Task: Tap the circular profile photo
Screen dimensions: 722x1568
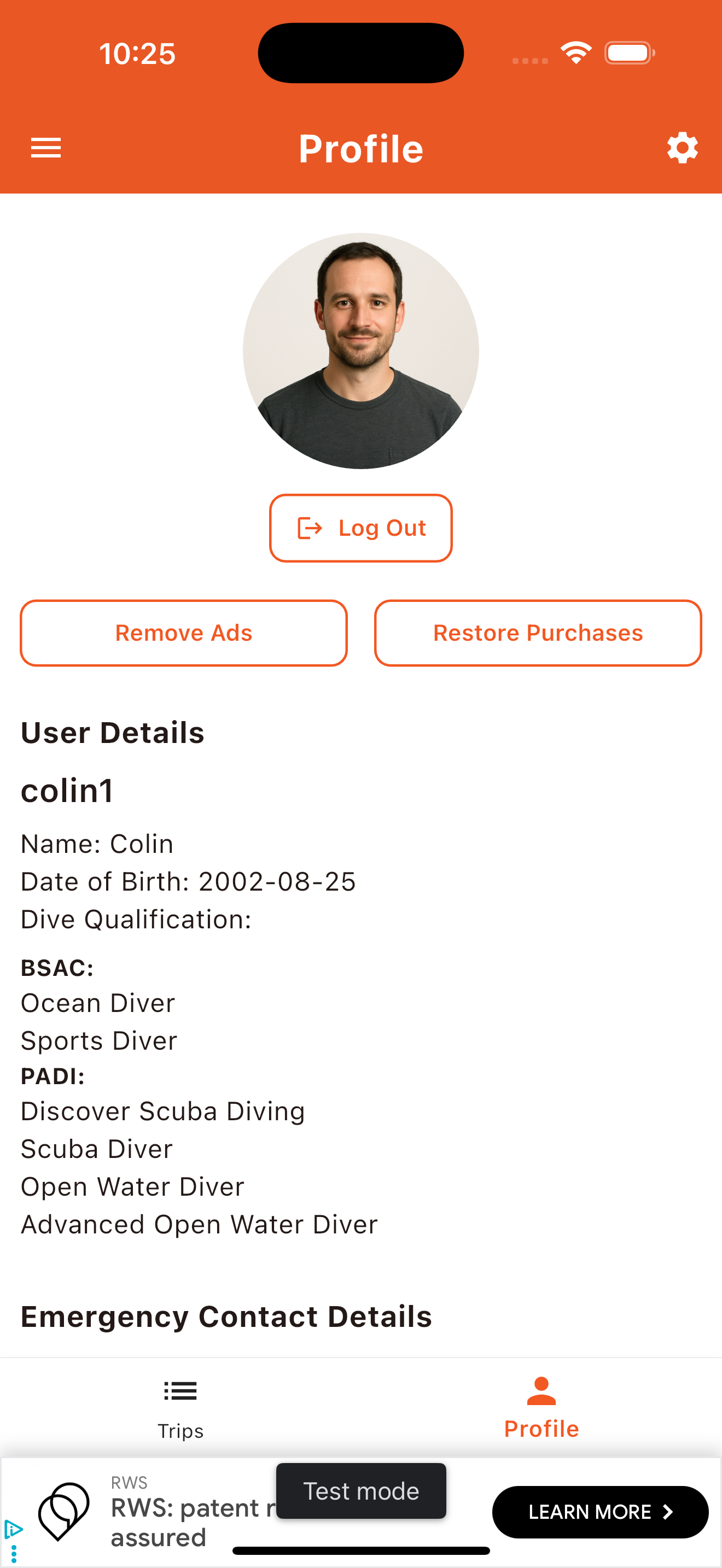Action: 360,350
